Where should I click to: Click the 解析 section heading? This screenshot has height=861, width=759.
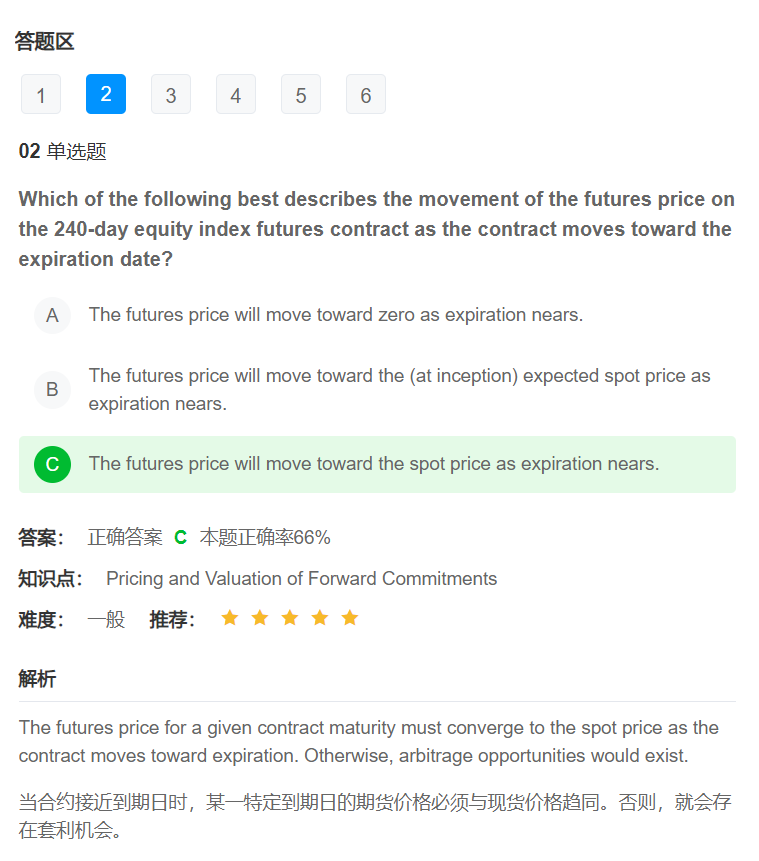pyautogui.click(x=37, y=680)
